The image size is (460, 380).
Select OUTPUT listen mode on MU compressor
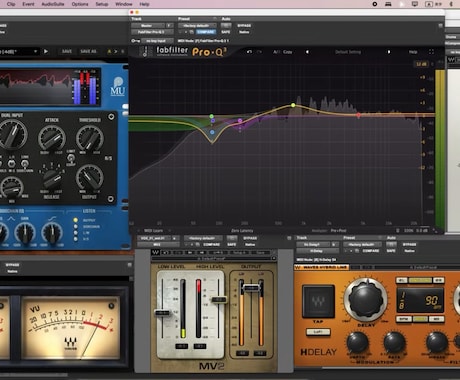[76, 220]
